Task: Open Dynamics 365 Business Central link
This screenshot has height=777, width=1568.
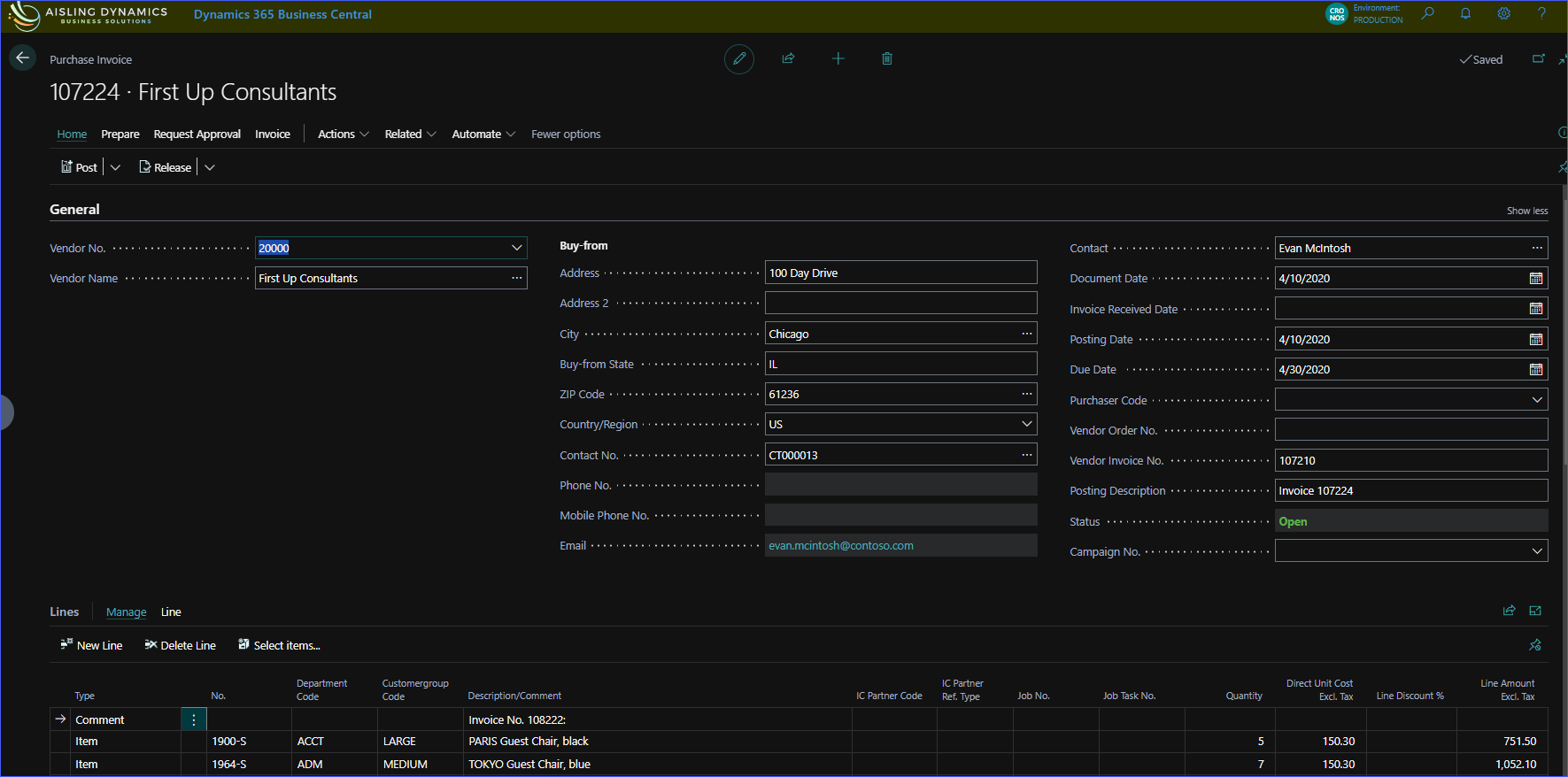Action: pos(282,14)
